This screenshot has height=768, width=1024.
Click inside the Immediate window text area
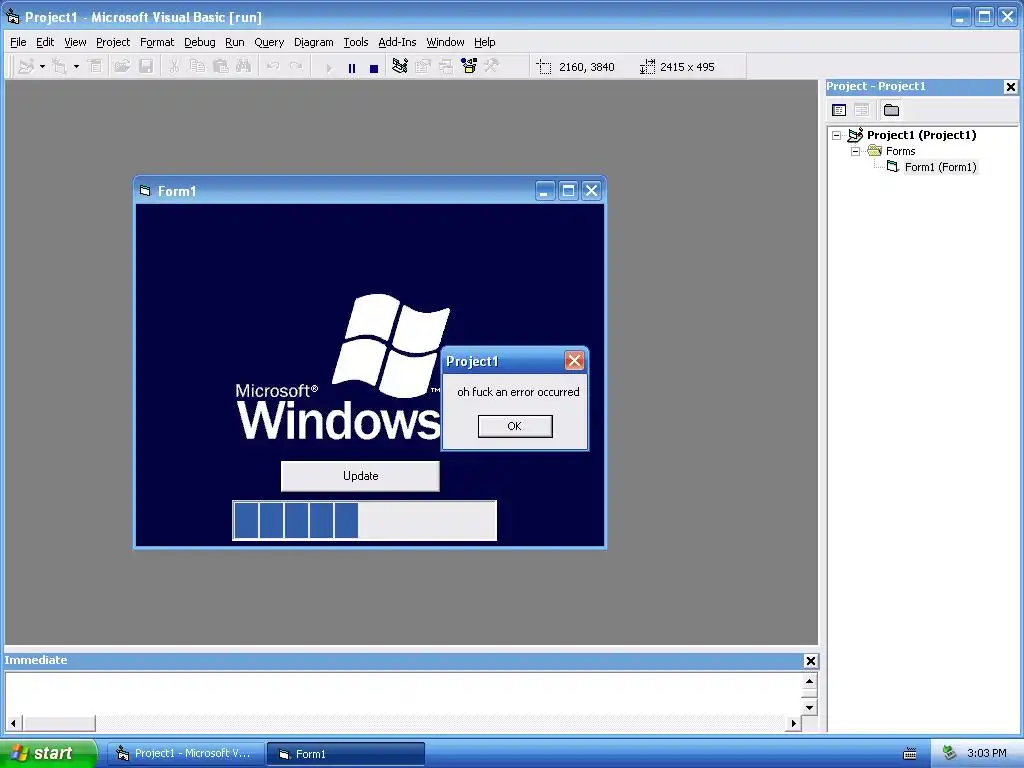(403, 694)
